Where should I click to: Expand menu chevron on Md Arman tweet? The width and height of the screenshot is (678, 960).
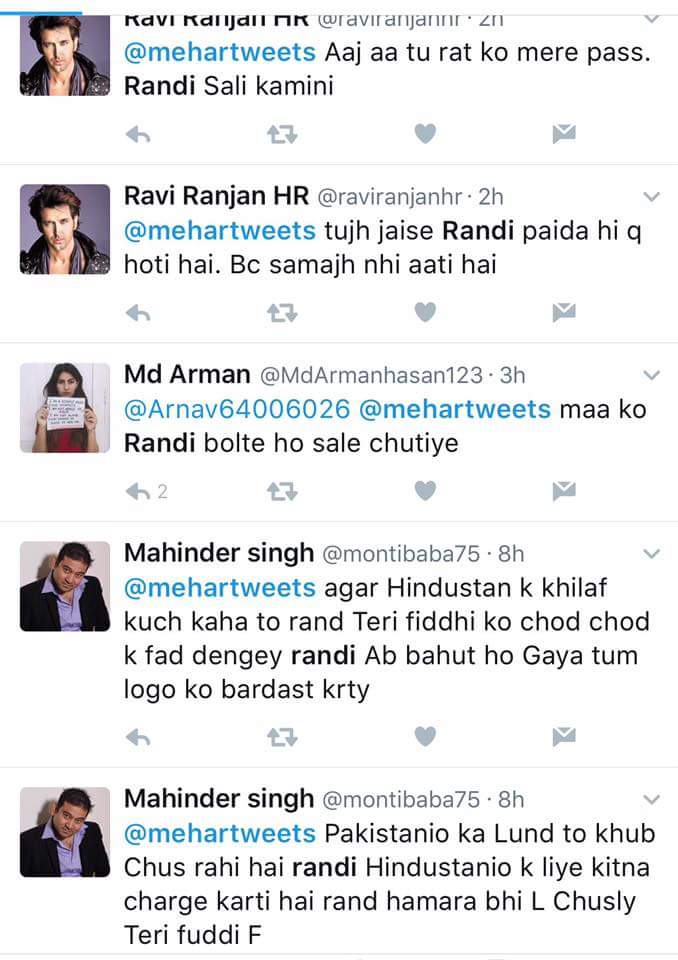coord(652,375)
